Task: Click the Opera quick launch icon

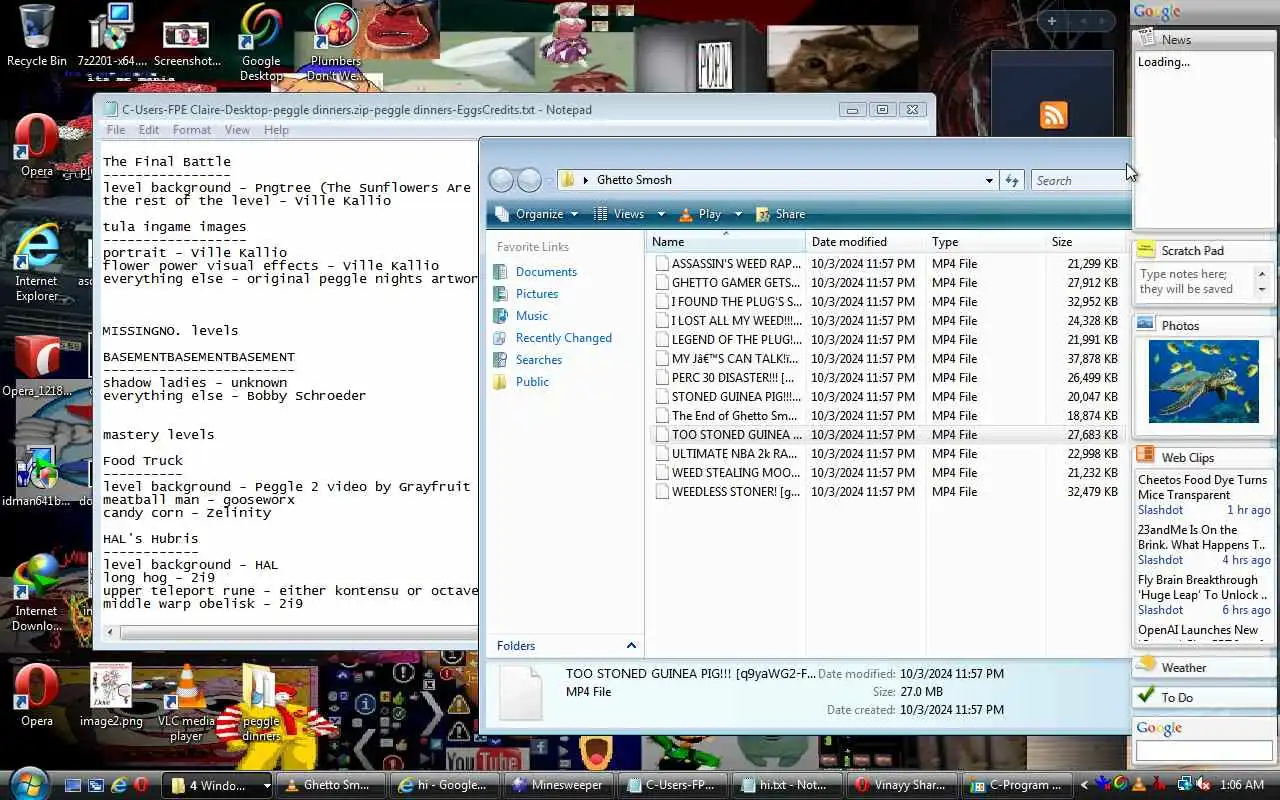Action: point(141,785)
